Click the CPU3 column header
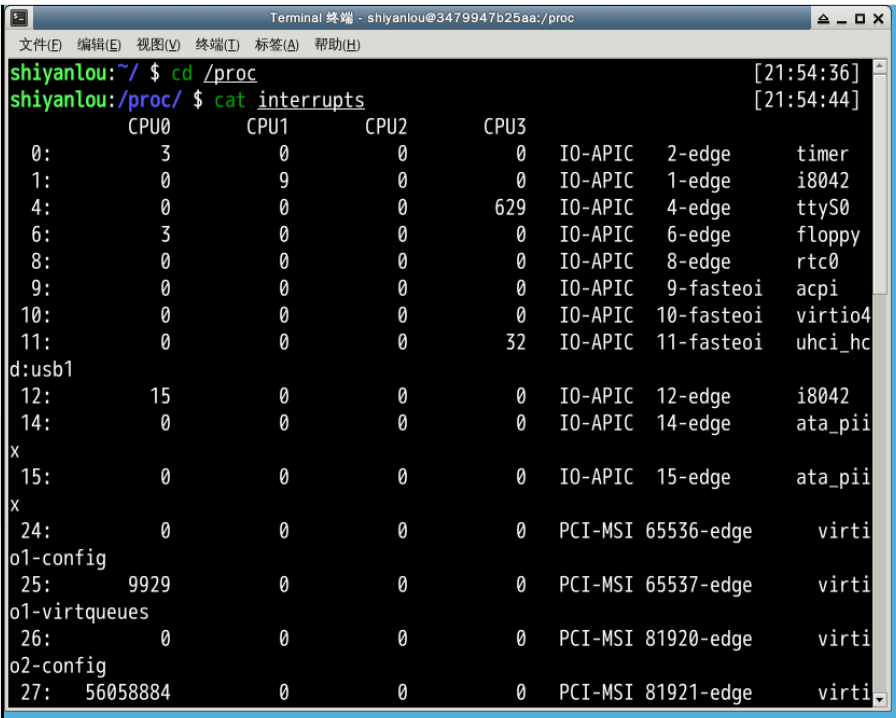Image resolution: width=896 pixels, height=718 pixels. [x=505, y=127]
